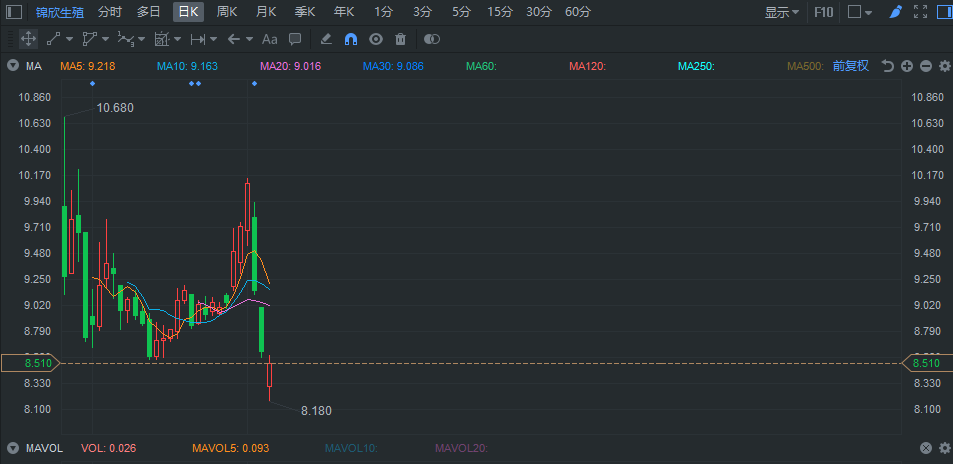The height and width of the screenshot is (464, 953).
Task: Collapse the MA indicator triangle
Action: pos(13,66)
